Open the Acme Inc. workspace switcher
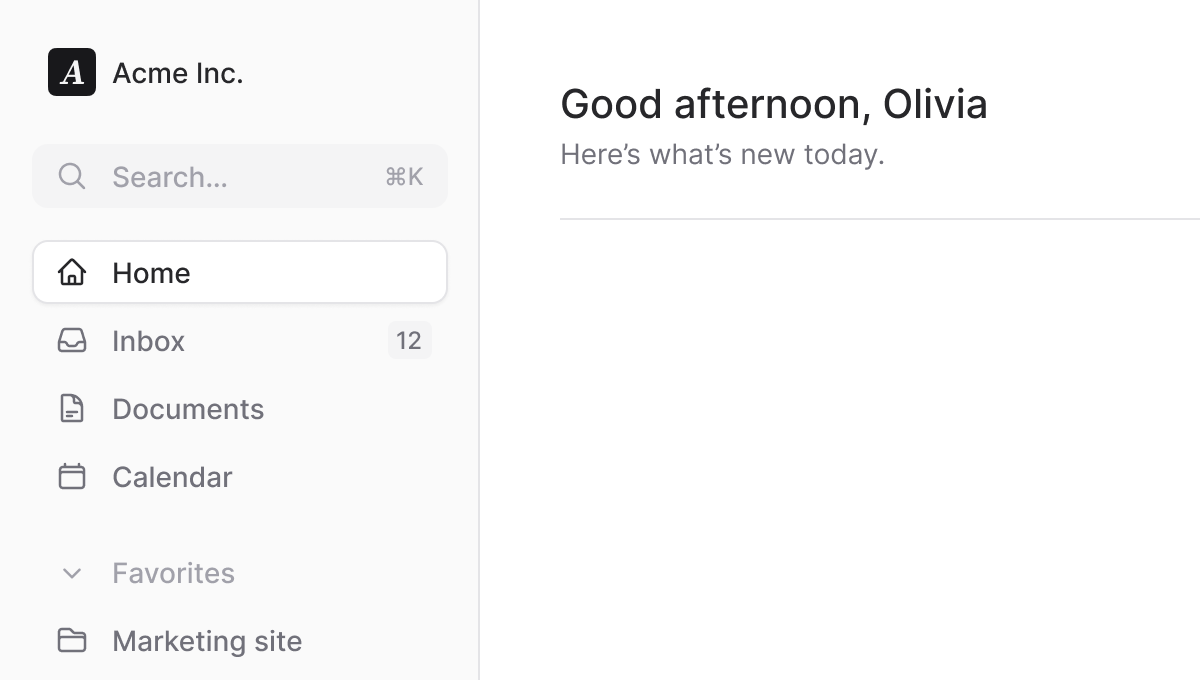 pos(178,73)
